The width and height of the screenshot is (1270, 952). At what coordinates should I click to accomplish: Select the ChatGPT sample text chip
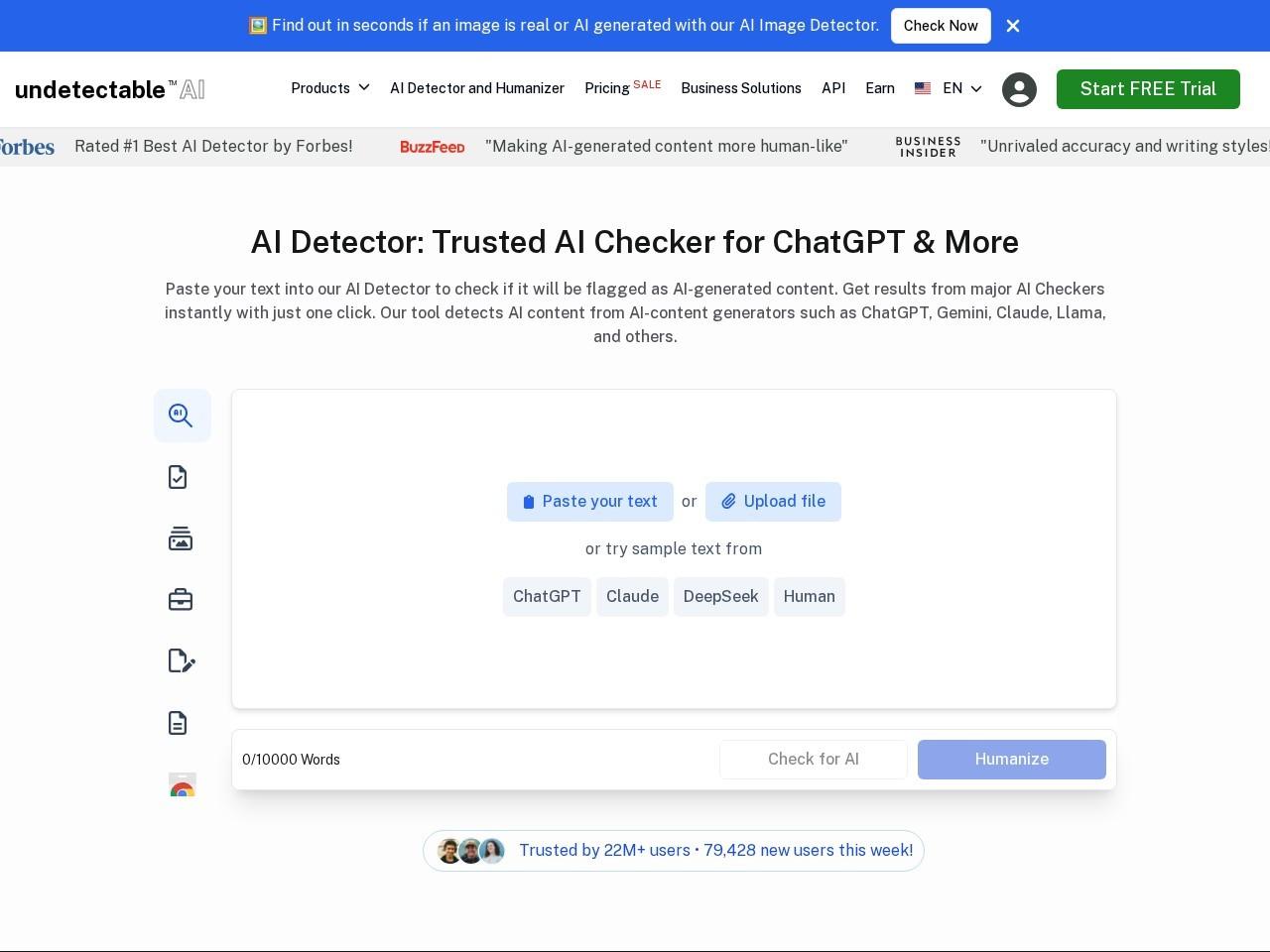[547, 596]
